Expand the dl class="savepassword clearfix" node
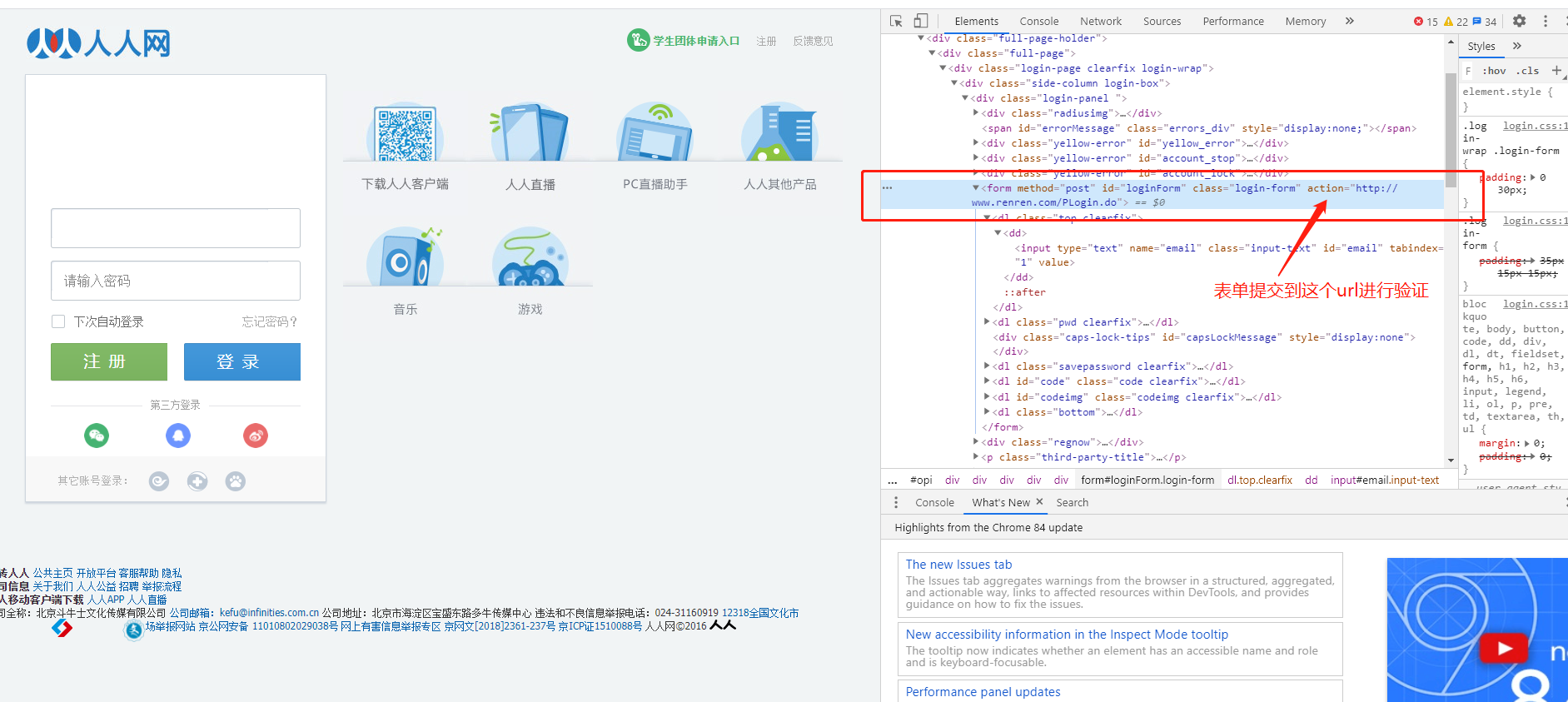This screenshot has width=1568, height=702. (988, 366)
